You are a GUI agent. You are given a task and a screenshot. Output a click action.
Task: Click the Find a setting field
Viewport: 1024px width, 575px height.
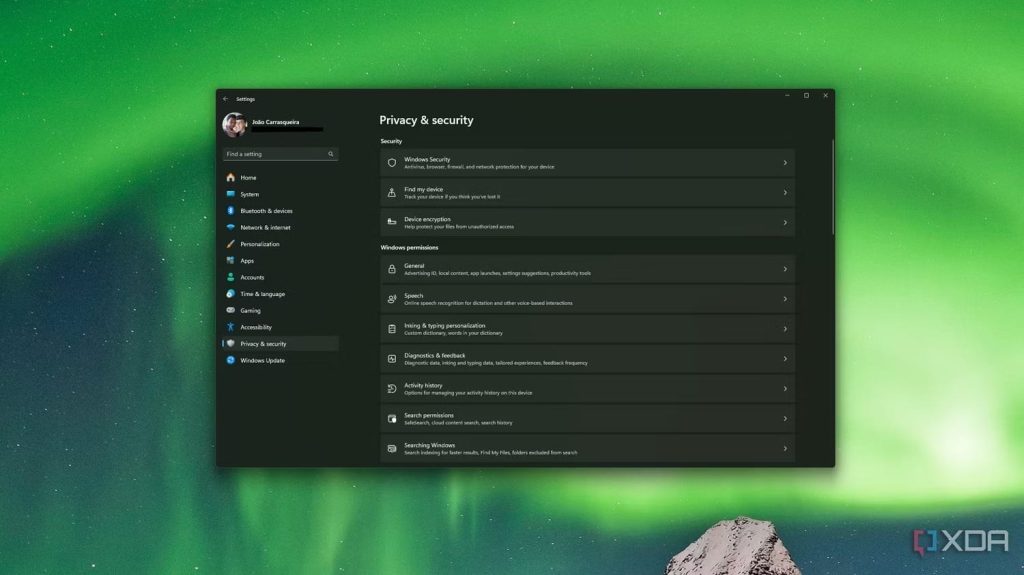point(274,154)
